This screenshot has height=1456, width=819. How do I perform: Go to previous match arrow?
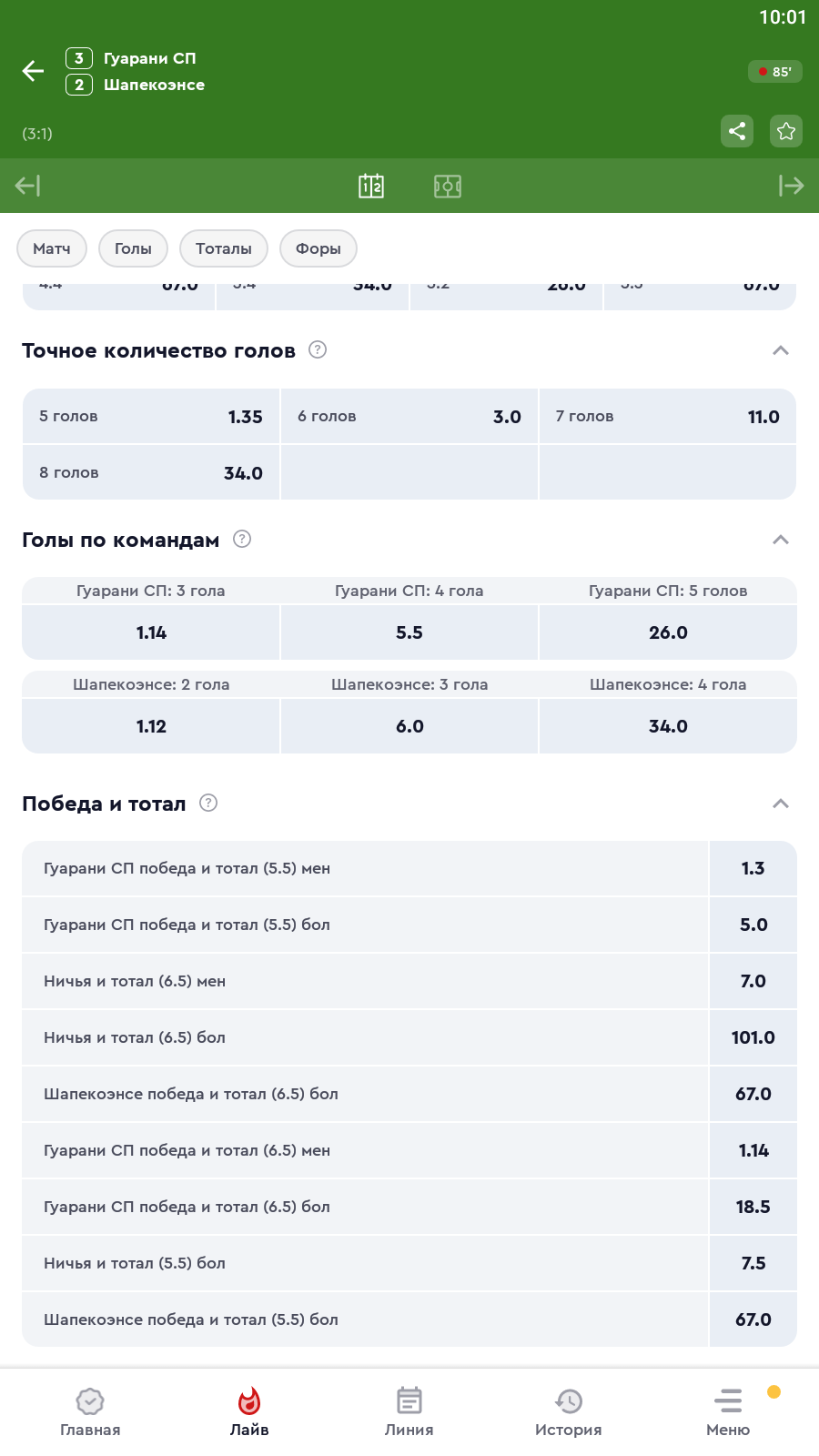27,186
